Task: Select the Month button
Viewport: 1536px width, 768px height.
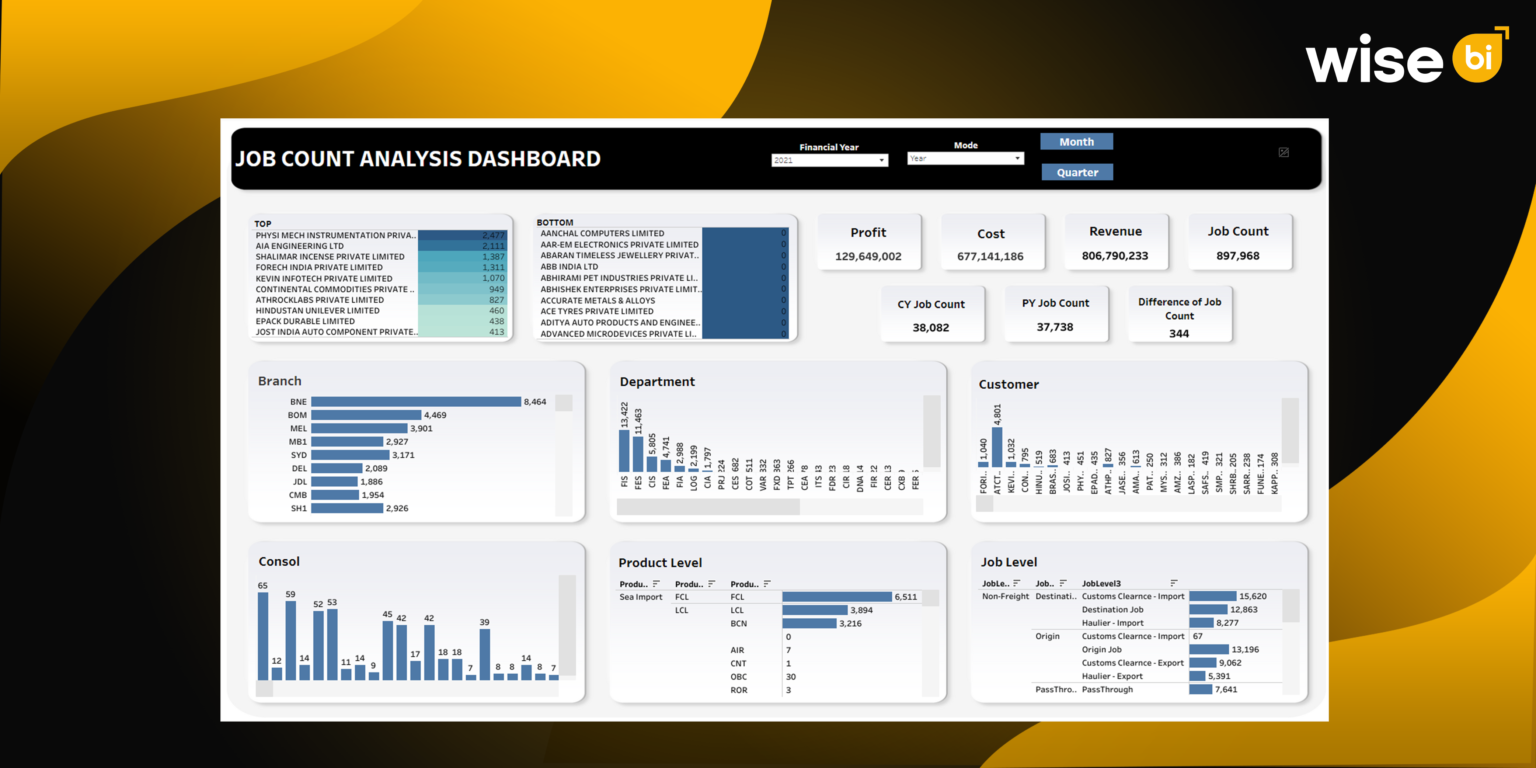Action: pyautogui.click(x=1076, y=141)
